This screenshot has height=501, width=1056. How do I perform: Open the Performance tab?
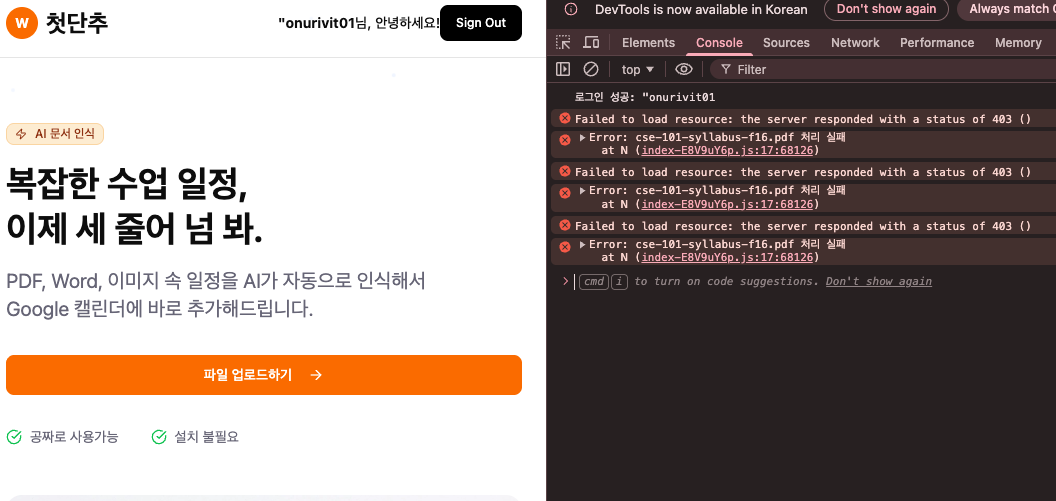[937, 42]
